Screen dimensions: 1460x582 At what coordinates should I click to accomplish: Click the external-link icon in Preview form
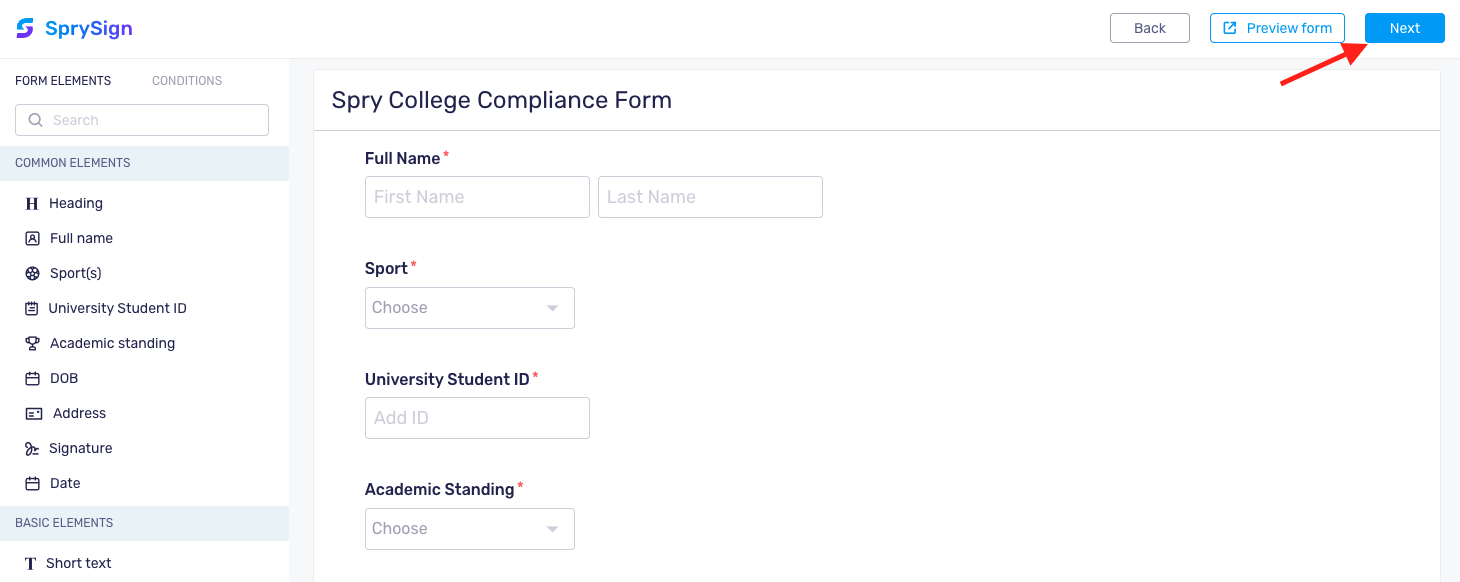pyautogui.click(x=1230, y=28)
